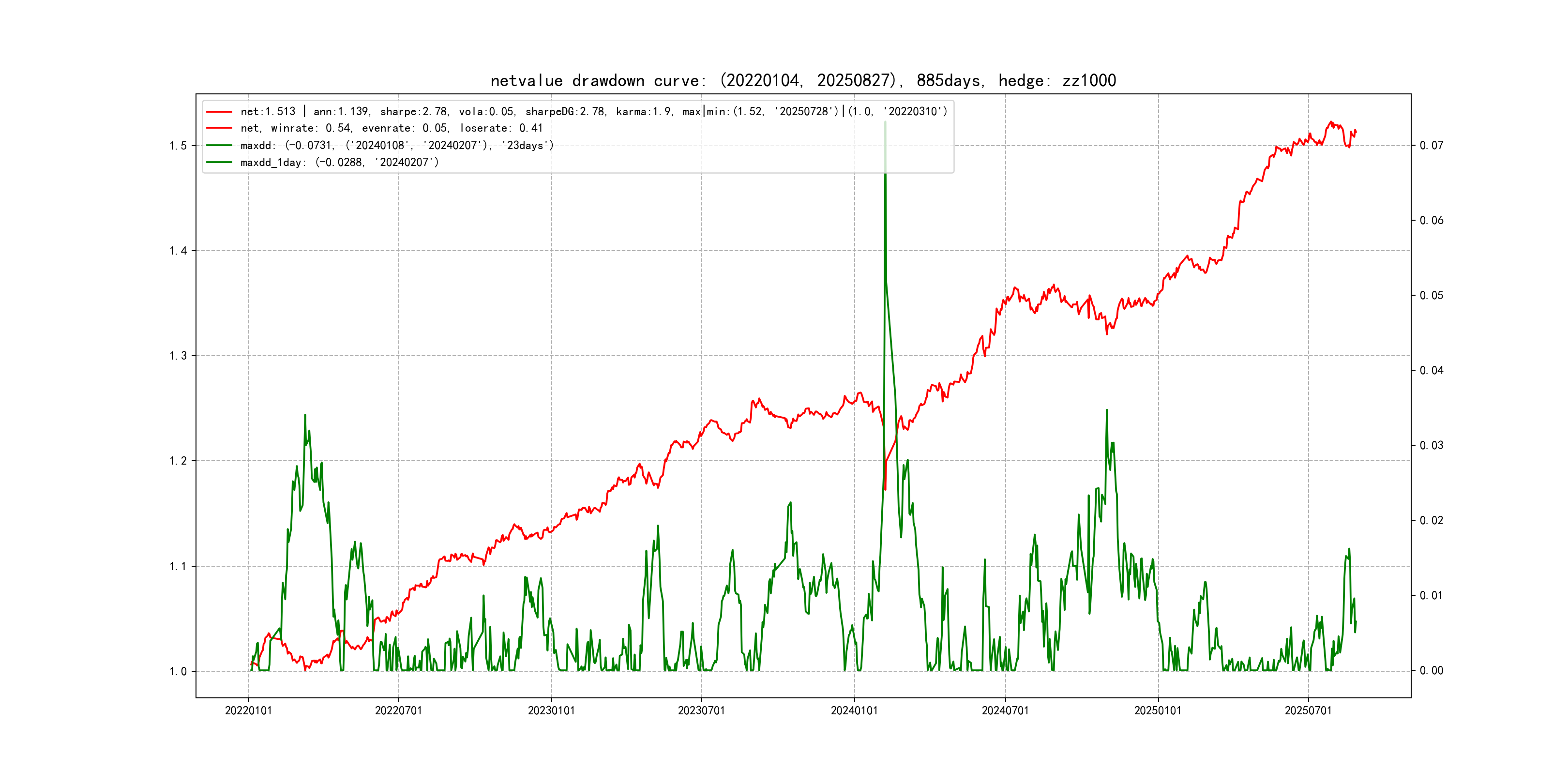This screenshot has width=1568, height=784.
Task: Click the 20220101 x-axis date label
Action: click(x=248, y=711)
